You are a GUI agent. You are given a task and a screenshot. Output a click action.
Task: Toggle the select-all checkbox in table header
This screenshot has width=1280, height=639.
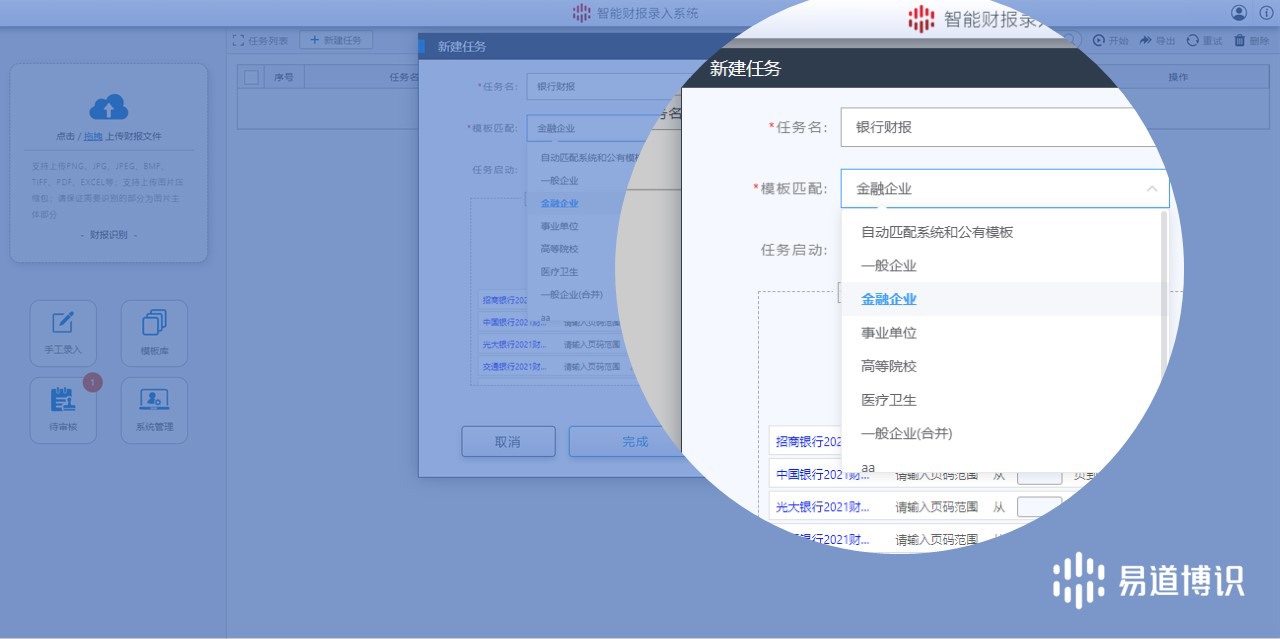point(252,77)
